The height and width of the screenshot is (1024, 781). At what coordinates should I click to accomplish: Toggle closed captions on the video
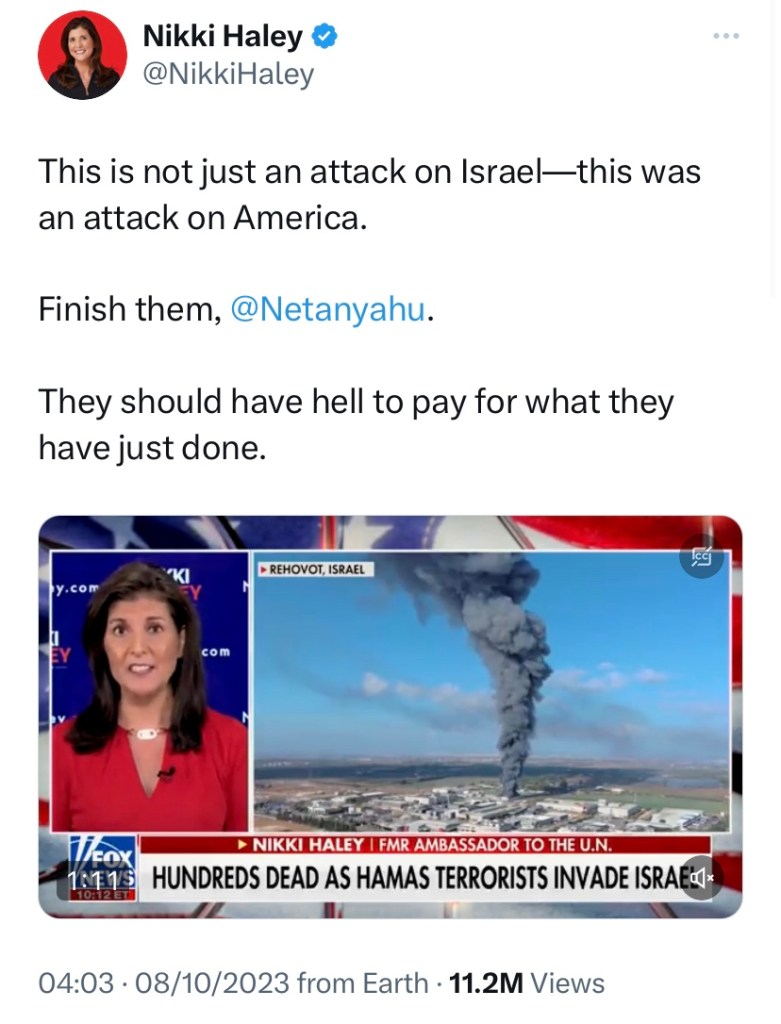[702, 557]
